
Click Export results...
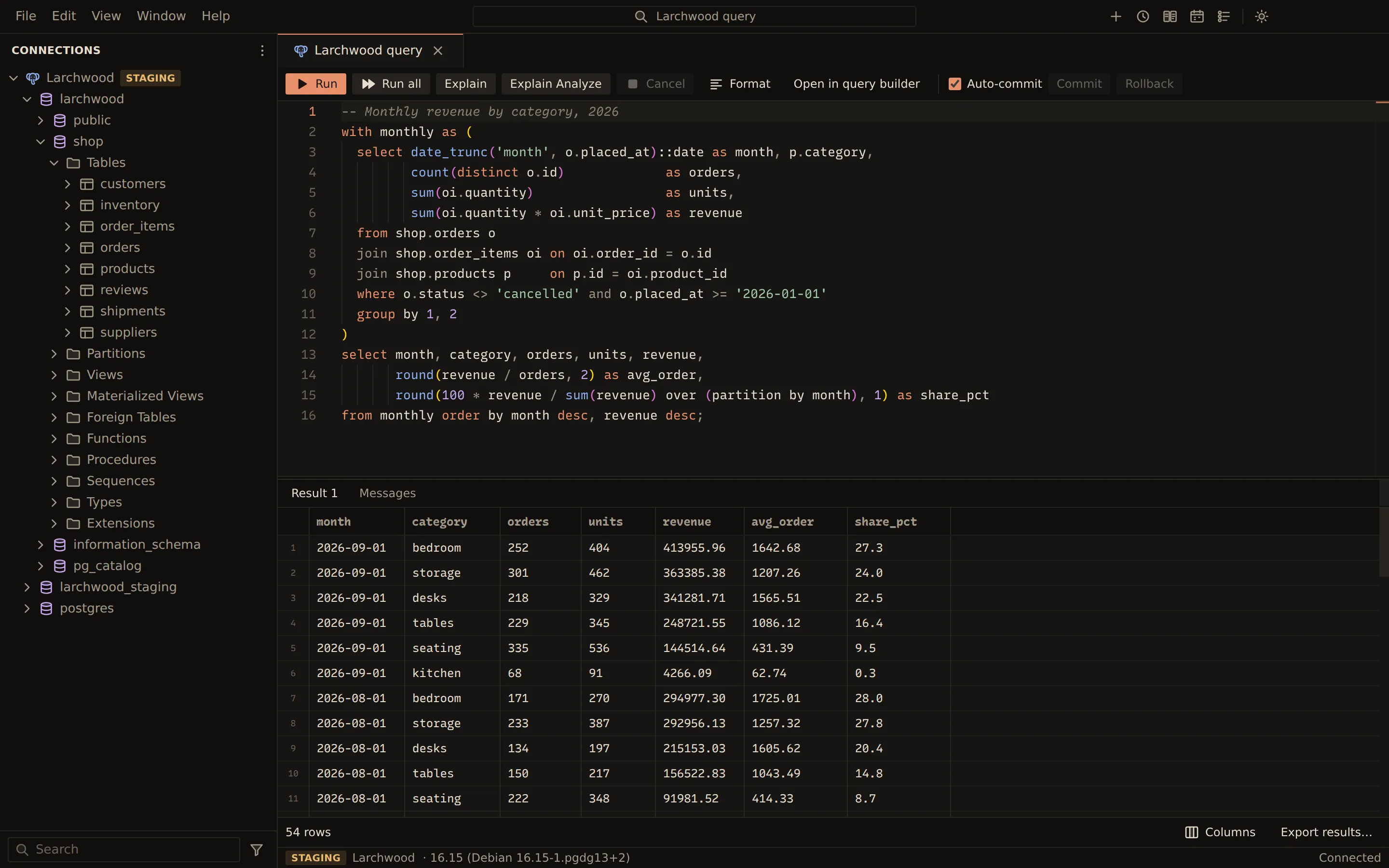pyautogui.click(x=1326, y=832)
